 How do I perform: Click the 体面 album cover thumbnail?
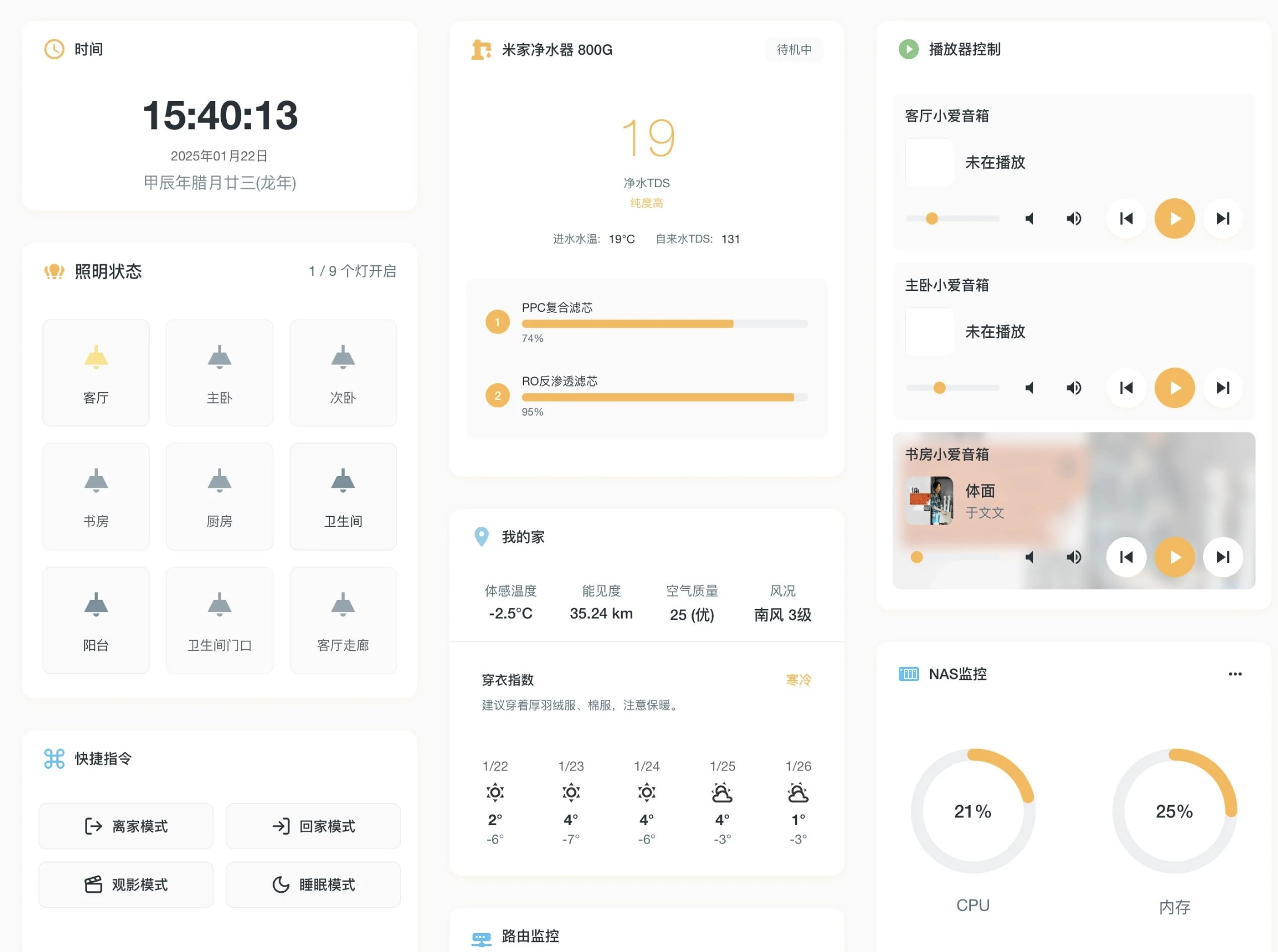click(929, 500)
